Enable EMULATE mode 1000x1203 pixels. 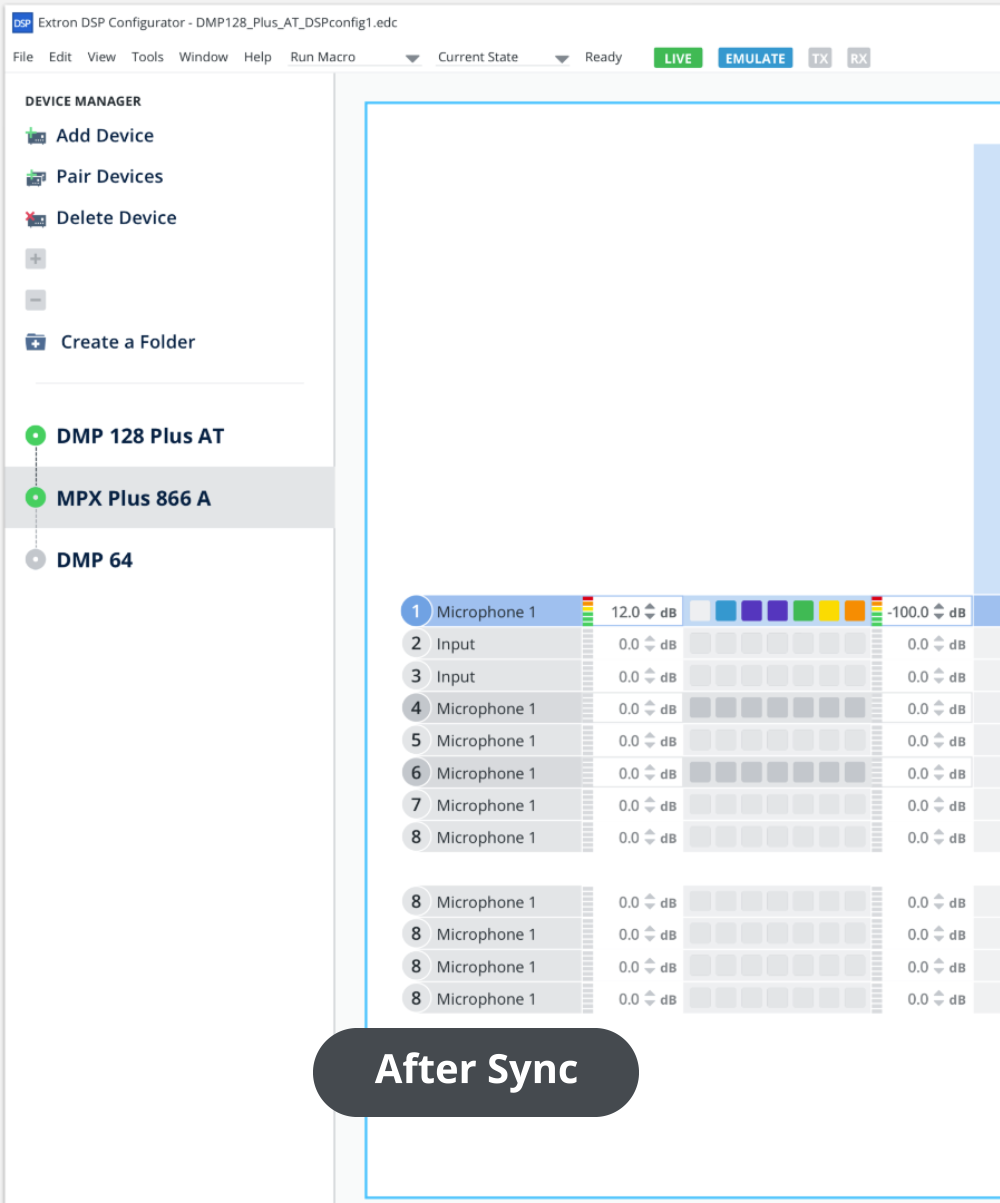755,57
